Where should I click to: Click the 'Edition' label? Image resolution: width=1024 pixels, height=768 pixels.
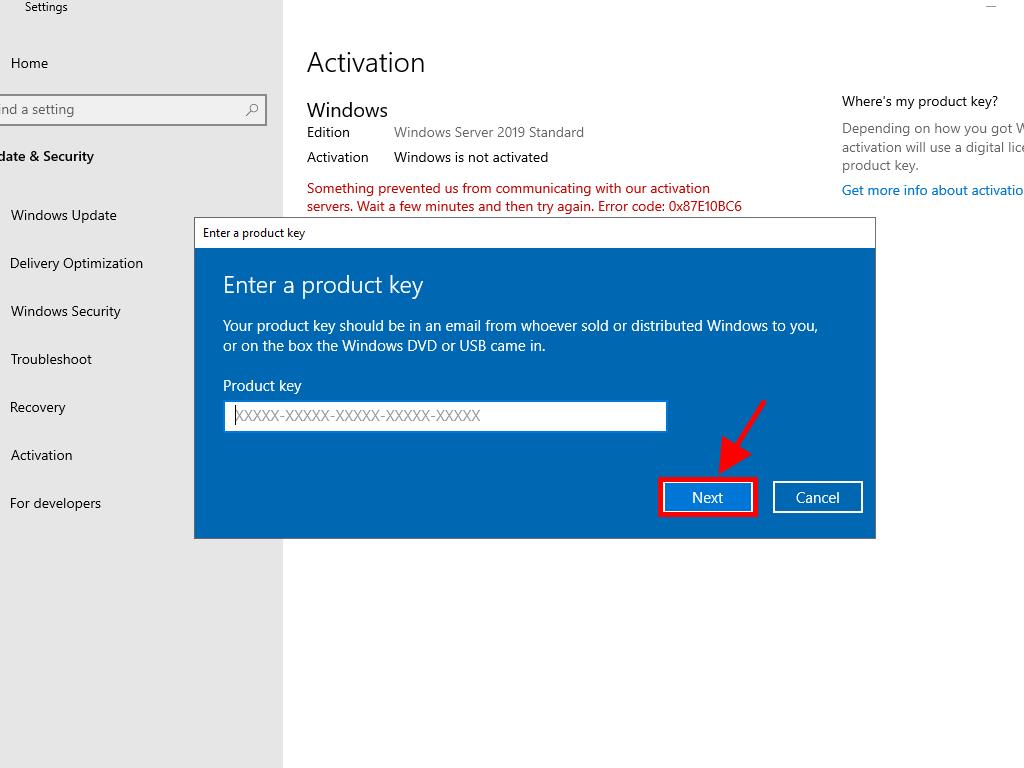tap(328, 133)
